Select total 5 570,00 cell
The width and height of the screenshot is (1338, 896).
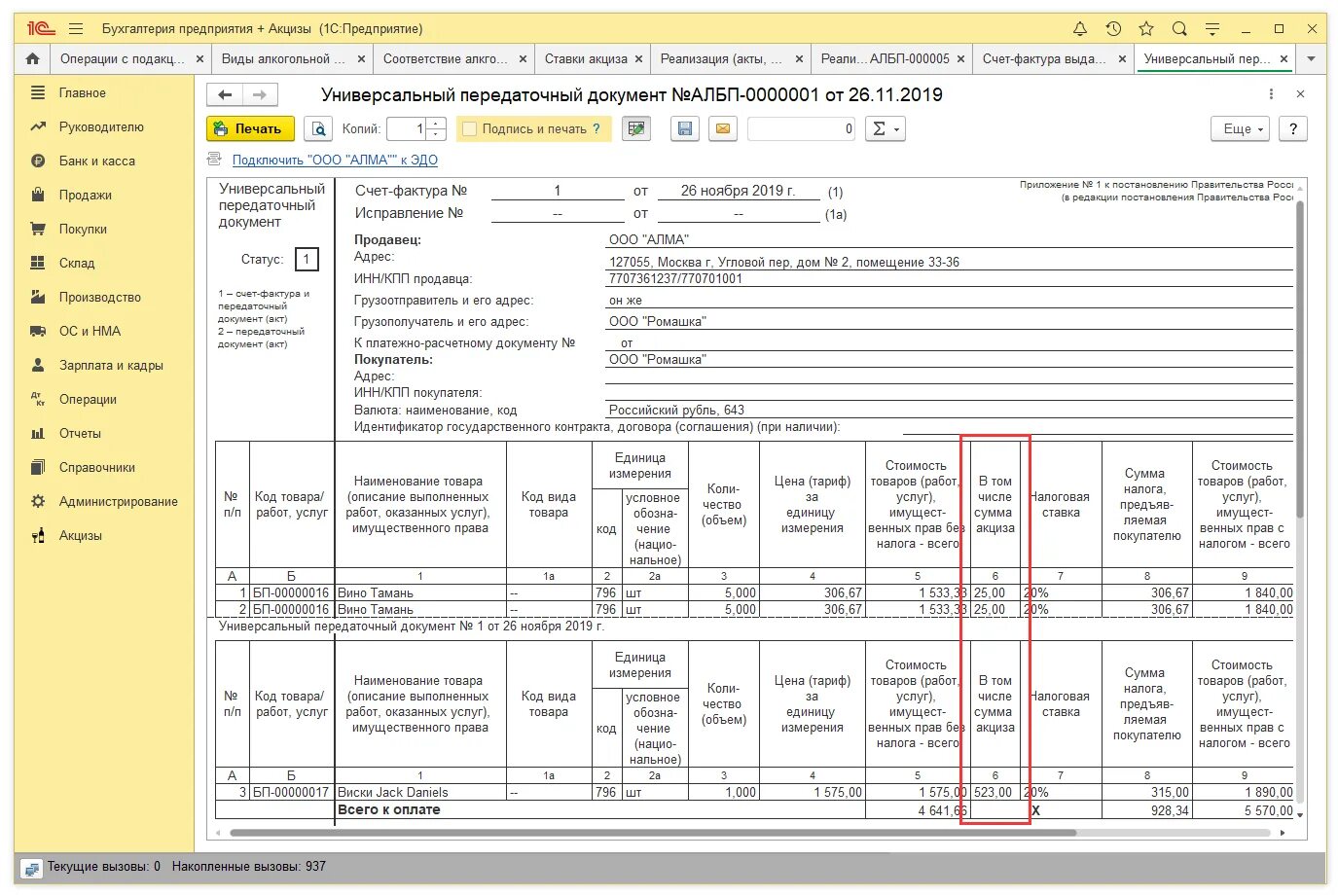[1243, 809]
